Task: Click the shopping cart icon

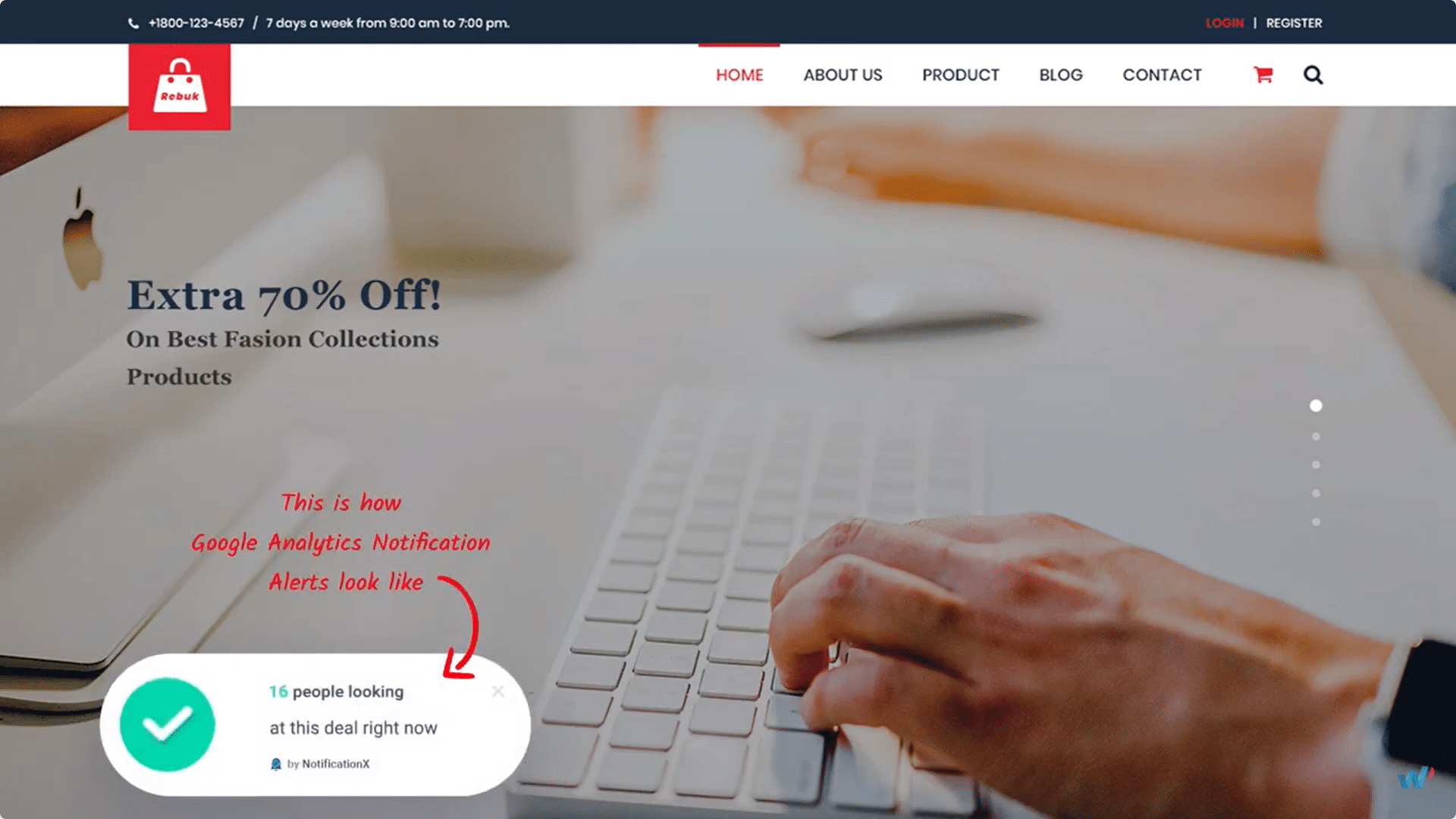Action: [1263, 74]
